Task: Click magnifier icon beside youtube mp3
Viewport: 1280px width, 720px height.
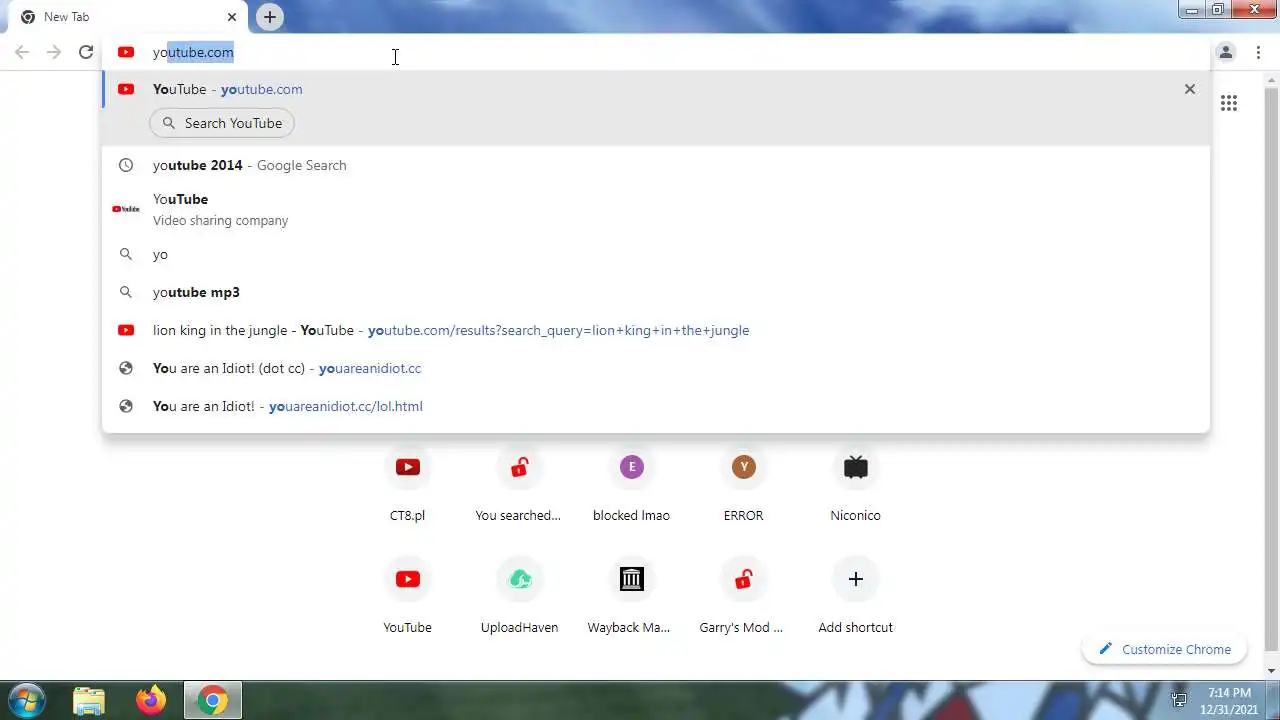Action: pyautogui.click(x=126, y=292)
